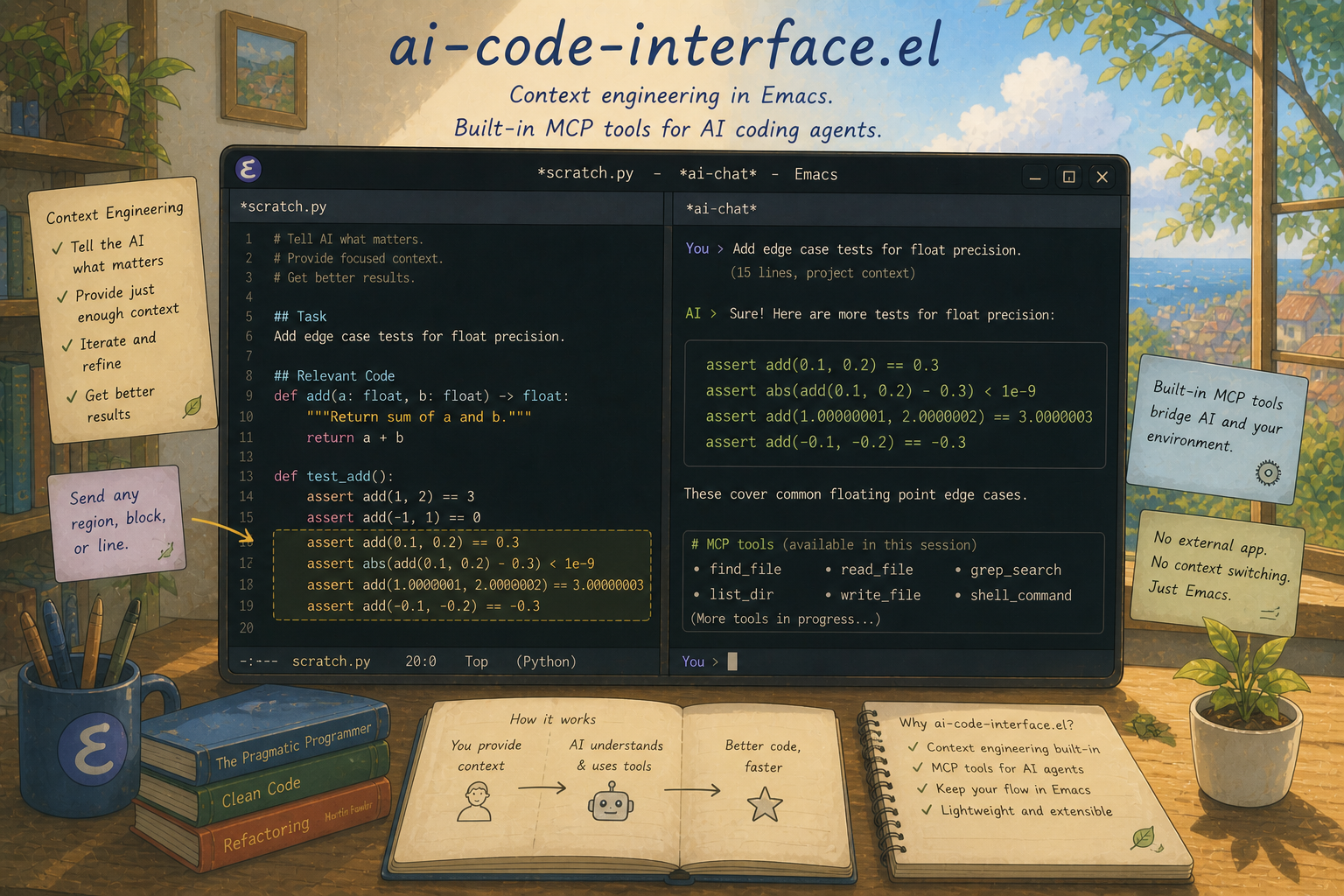Click The Pragmatic Programmer book spine
1344x896 pixels.
[x=292, y=746]
